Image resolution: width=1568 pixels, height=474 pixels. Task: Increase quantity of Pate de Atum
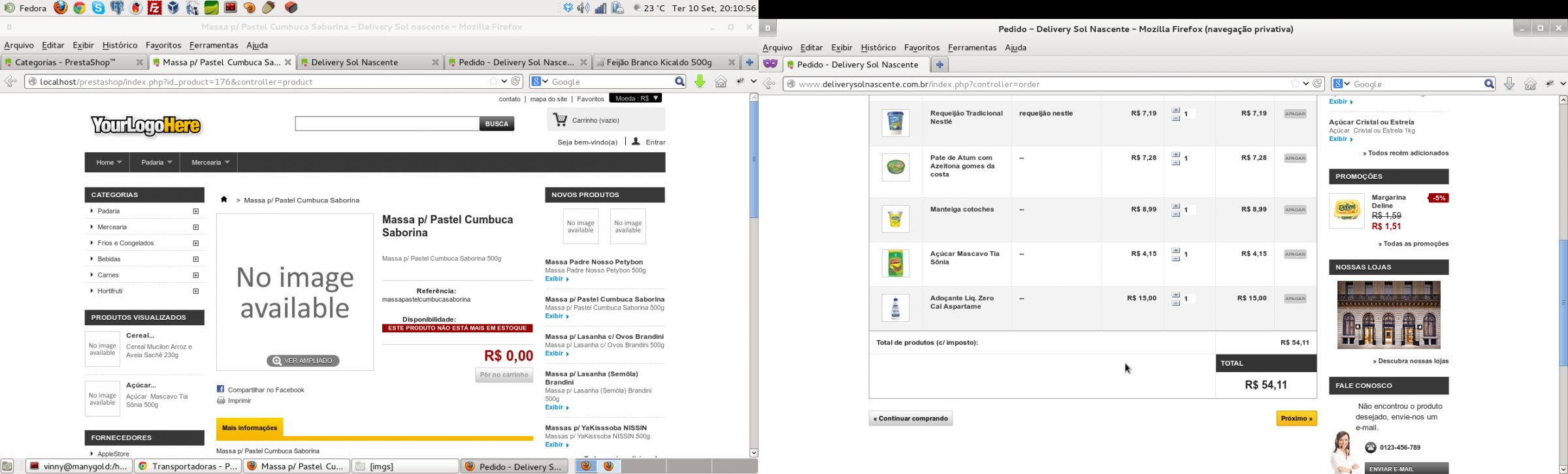tap(1176, 155)
